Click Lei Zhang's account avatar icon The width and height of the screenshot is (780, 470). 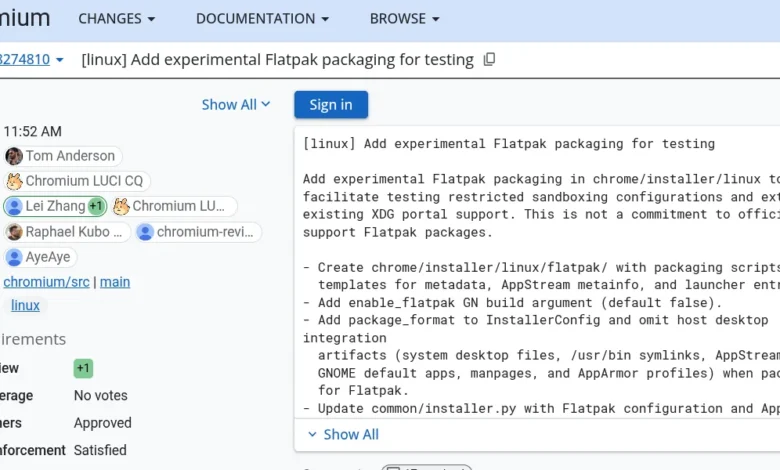click(14, 206)
